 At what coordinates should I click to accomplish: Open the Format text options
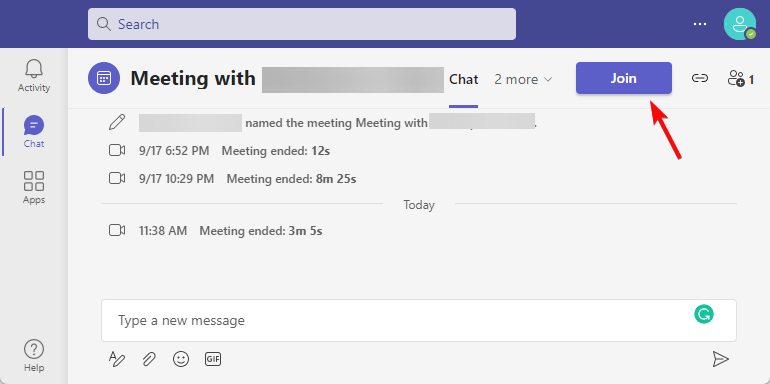click(117, 359)
